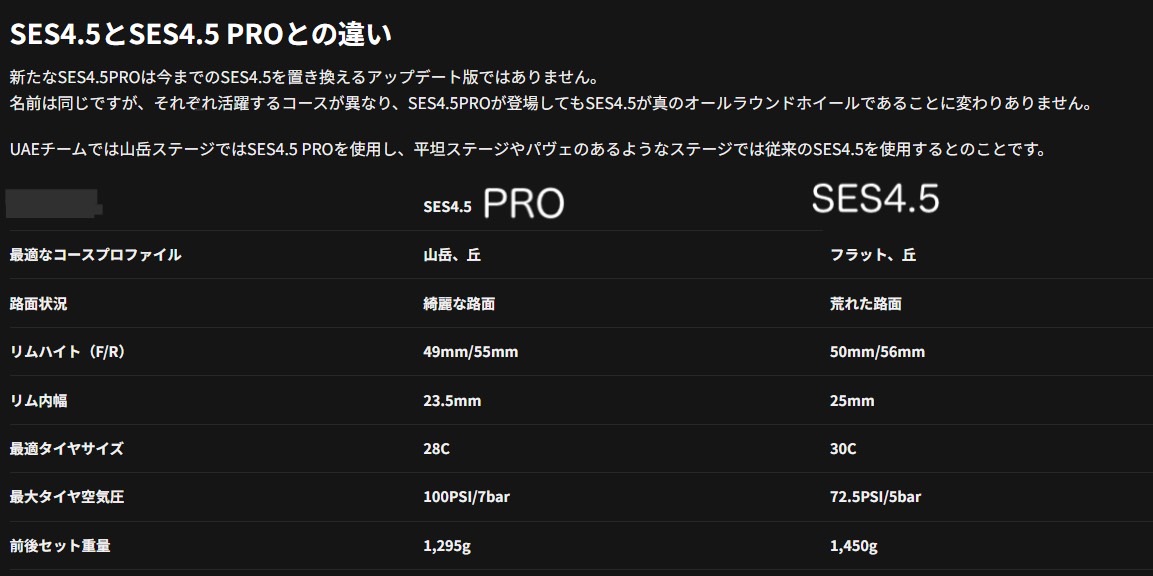Click the リムハイト(F/R) row label
The height and width of the screenshot is (576, 1153).
point(68,352)
